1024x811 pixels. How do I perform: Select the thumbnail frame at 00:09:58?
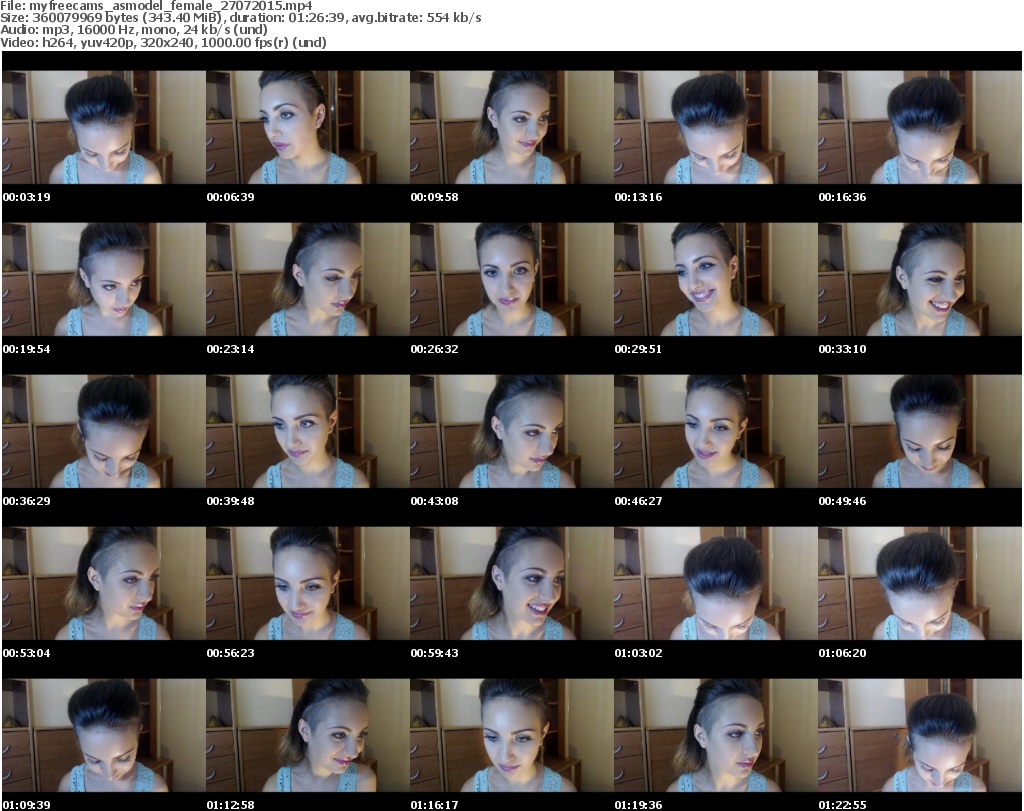click(x=511, y=127)
